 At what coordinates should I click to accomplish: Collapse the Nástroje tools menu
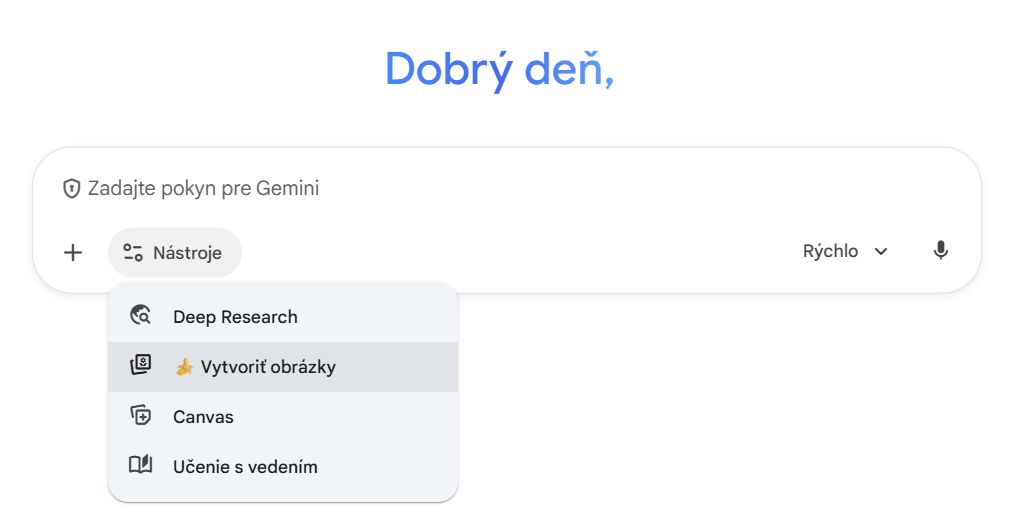pos(175,252)
